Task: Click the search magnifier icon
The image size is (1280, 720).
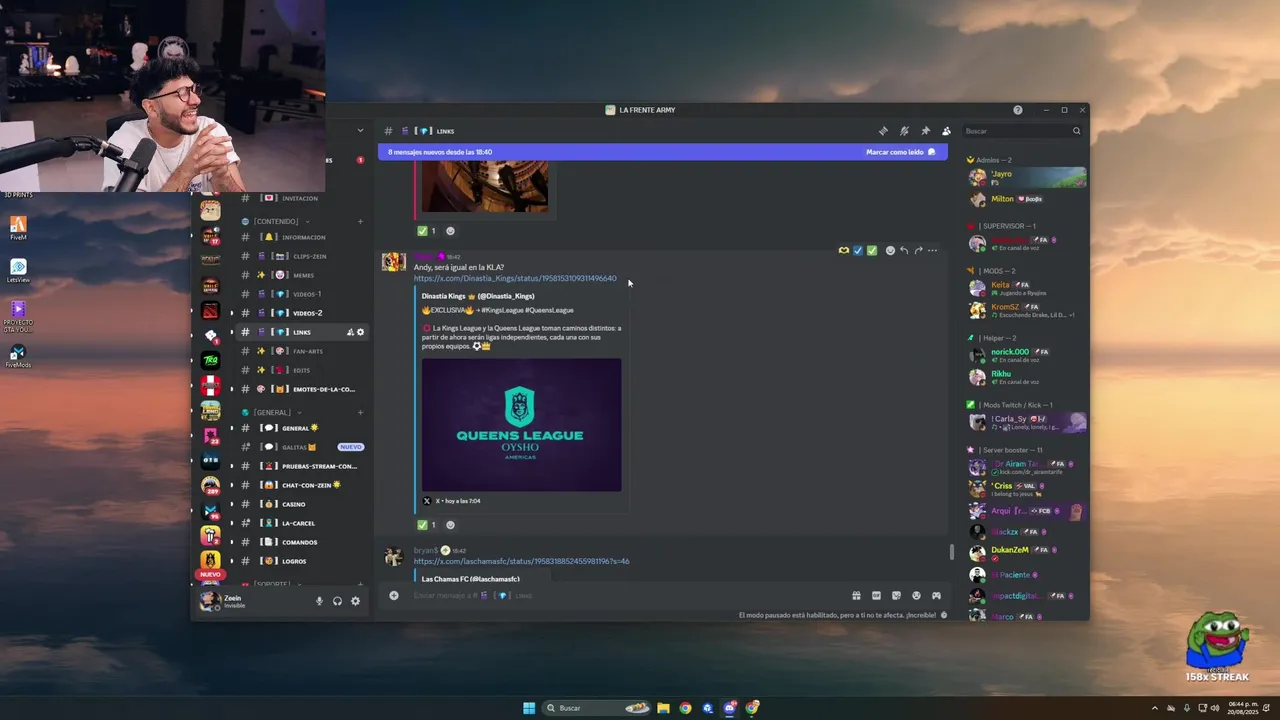Action: pyautogui.click(x=1077, y=131)
